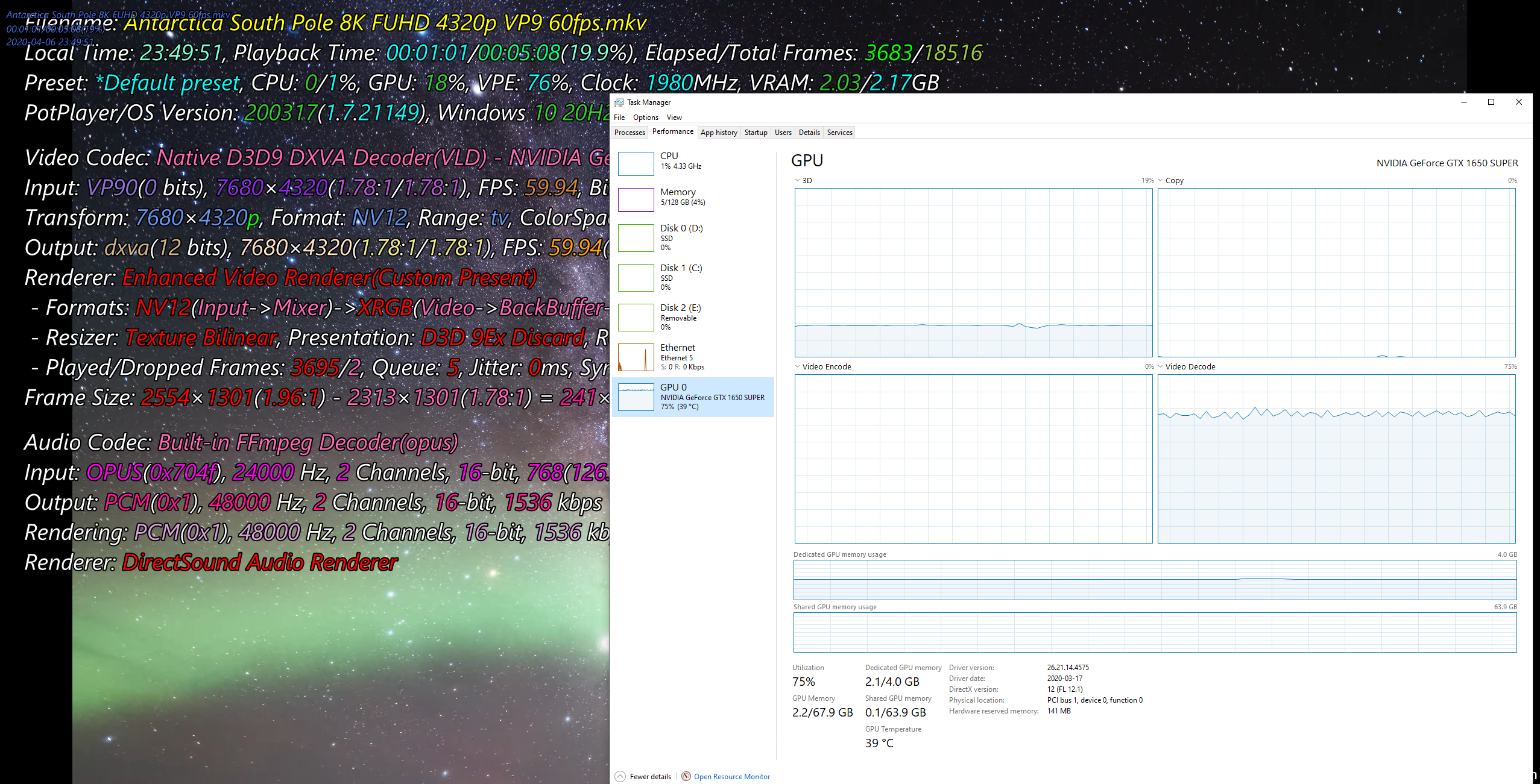Click the Utilization 75% value
1540x784 pixels.
point(804,682)
